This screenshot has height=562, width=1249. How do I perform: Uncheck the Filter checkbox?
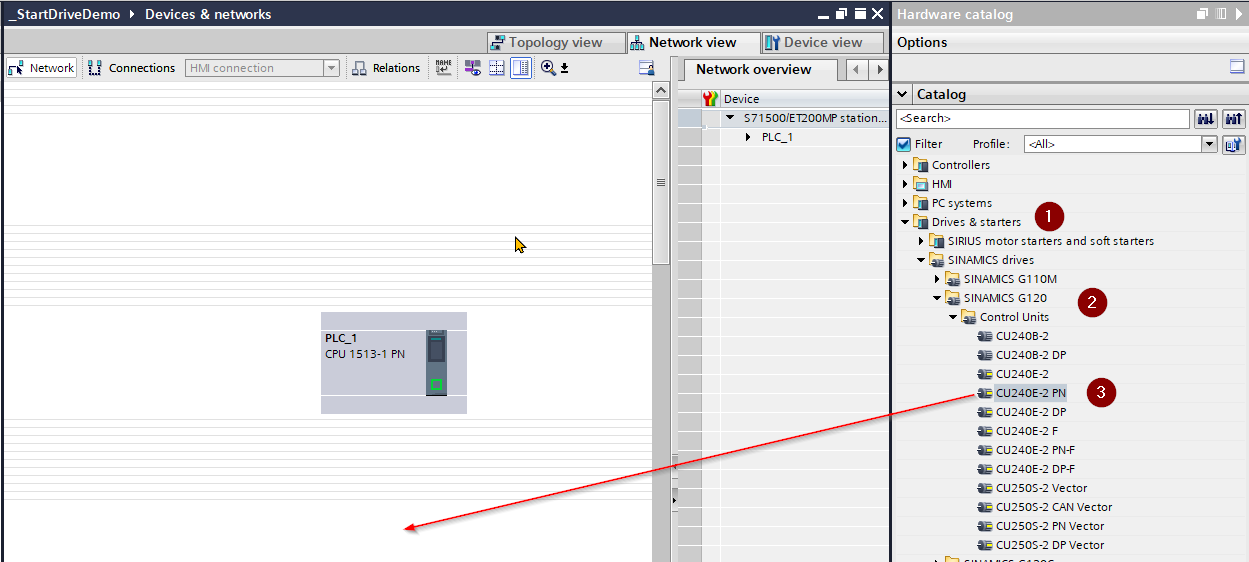(904, 144)
